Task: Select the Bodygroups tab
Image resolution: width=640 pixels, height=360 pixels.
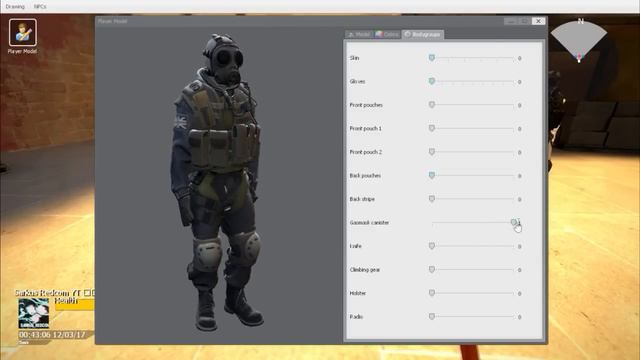Action: point(423,34)
